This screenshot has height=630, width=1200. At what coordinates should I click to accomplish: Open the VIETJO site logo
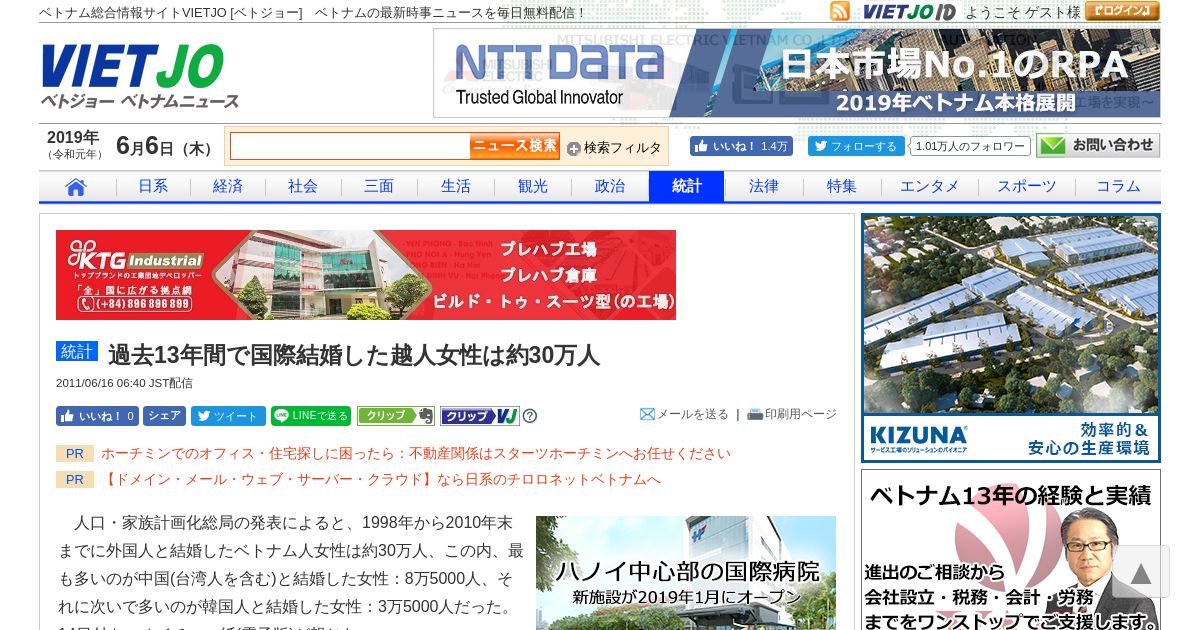click(139, 75)
